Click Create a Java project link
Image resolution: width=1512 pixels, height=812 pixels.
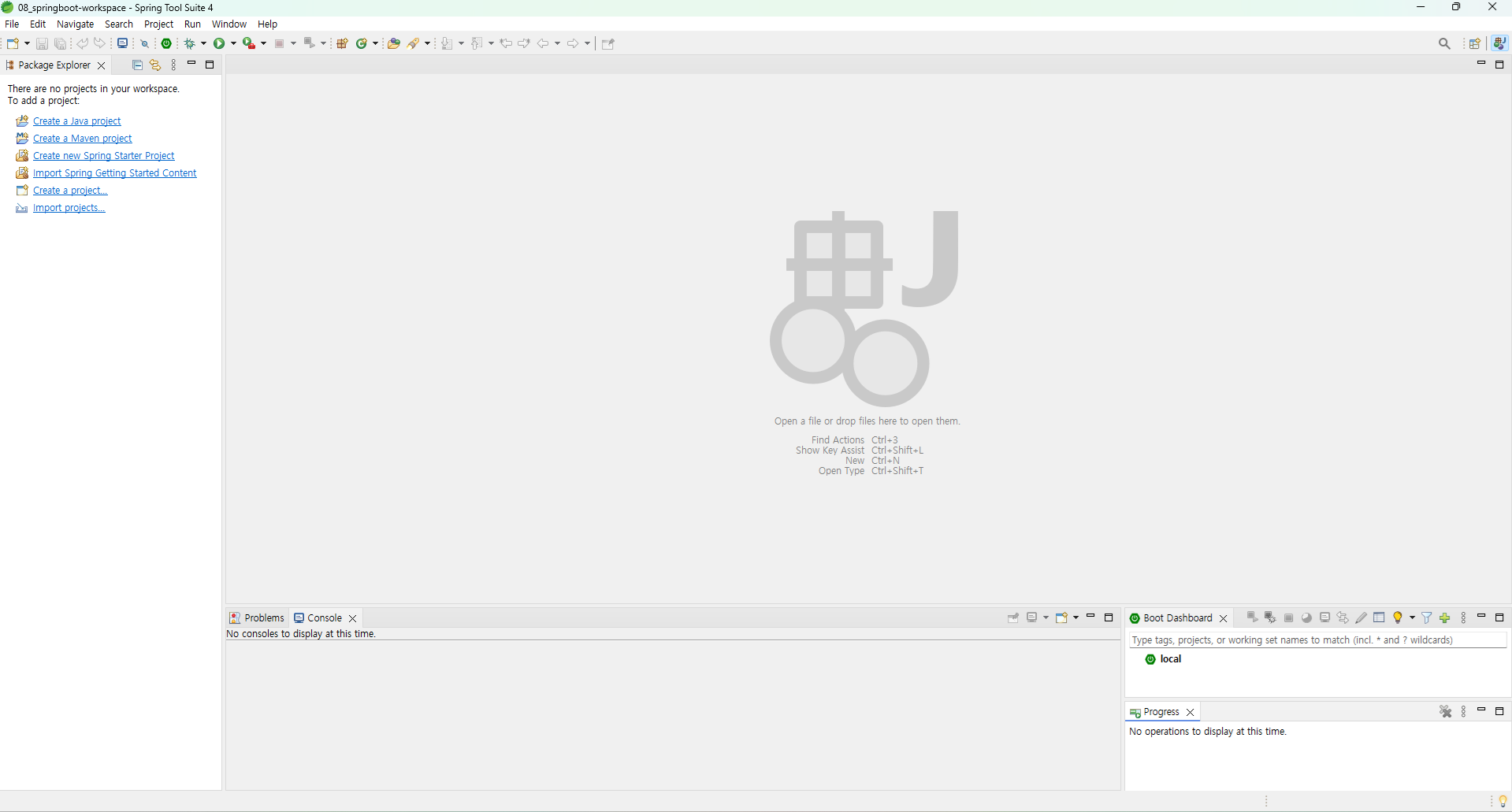pos(77,121)
